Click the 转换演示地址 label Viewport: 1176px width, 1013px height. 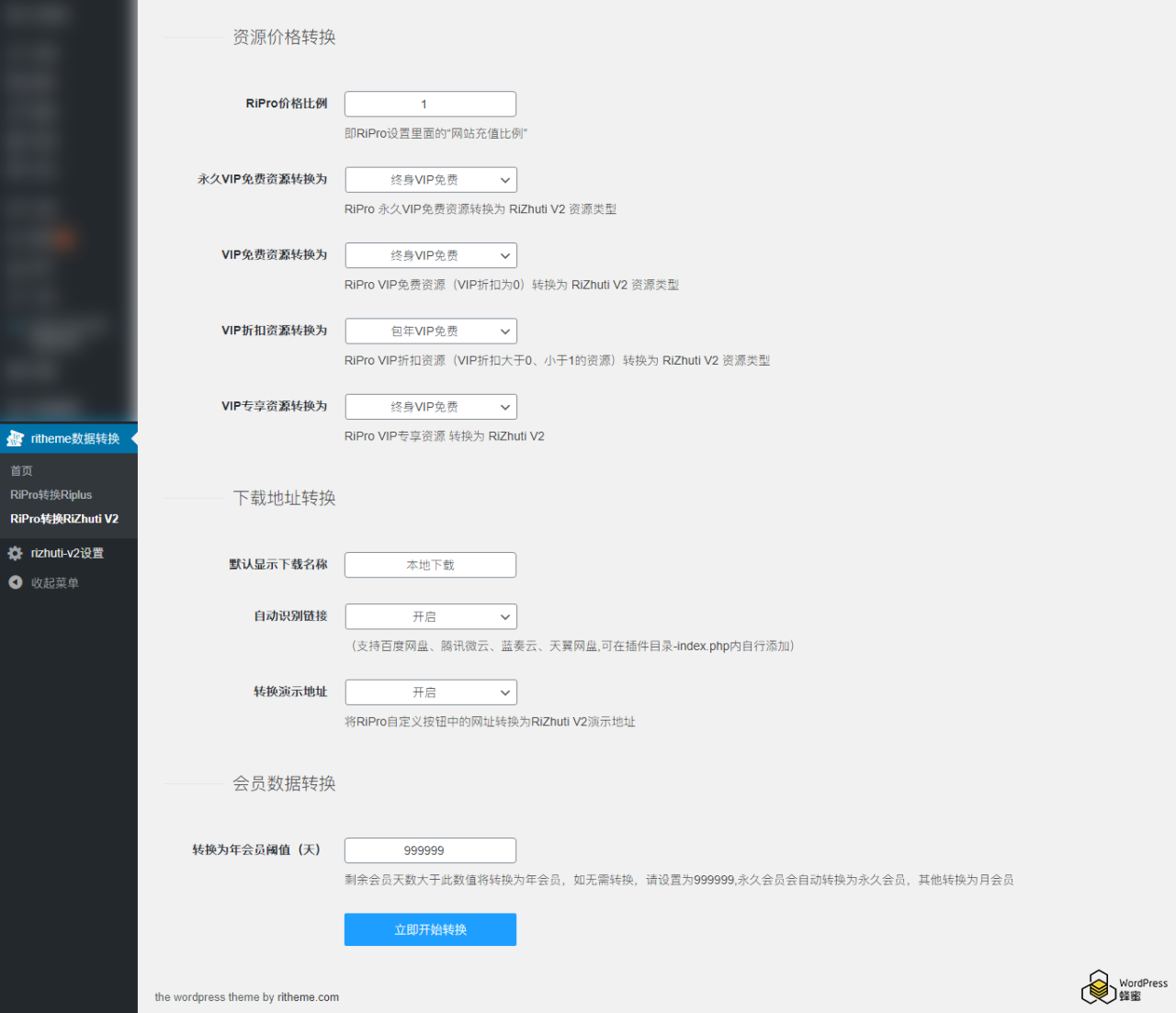point(290,692)
